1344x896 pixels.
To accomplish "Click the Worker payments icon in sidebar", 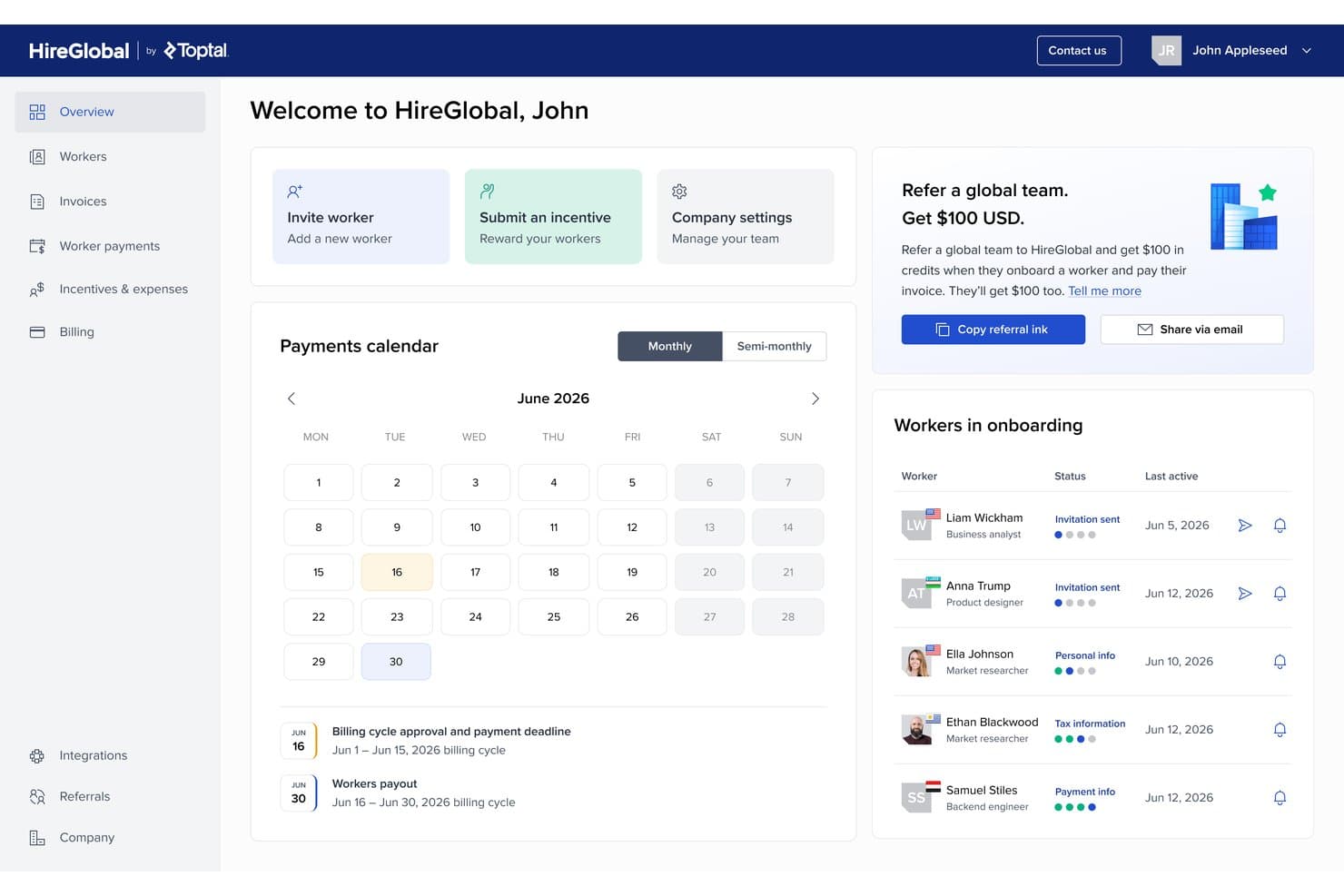I will (37, 246).
